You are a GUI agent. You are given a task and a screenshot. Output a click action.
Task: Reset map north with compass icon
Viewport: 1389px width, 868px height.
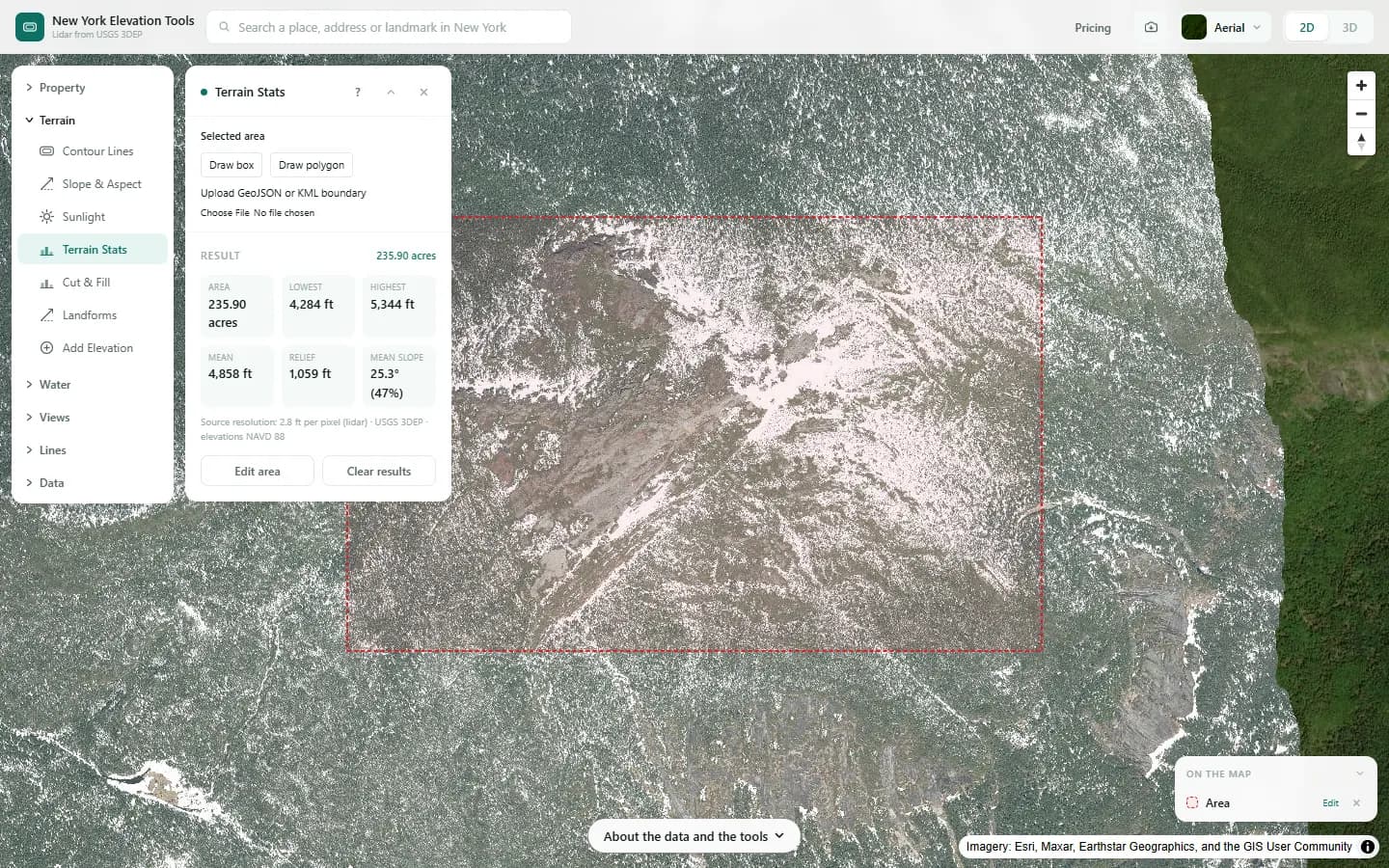[1361, 142]
